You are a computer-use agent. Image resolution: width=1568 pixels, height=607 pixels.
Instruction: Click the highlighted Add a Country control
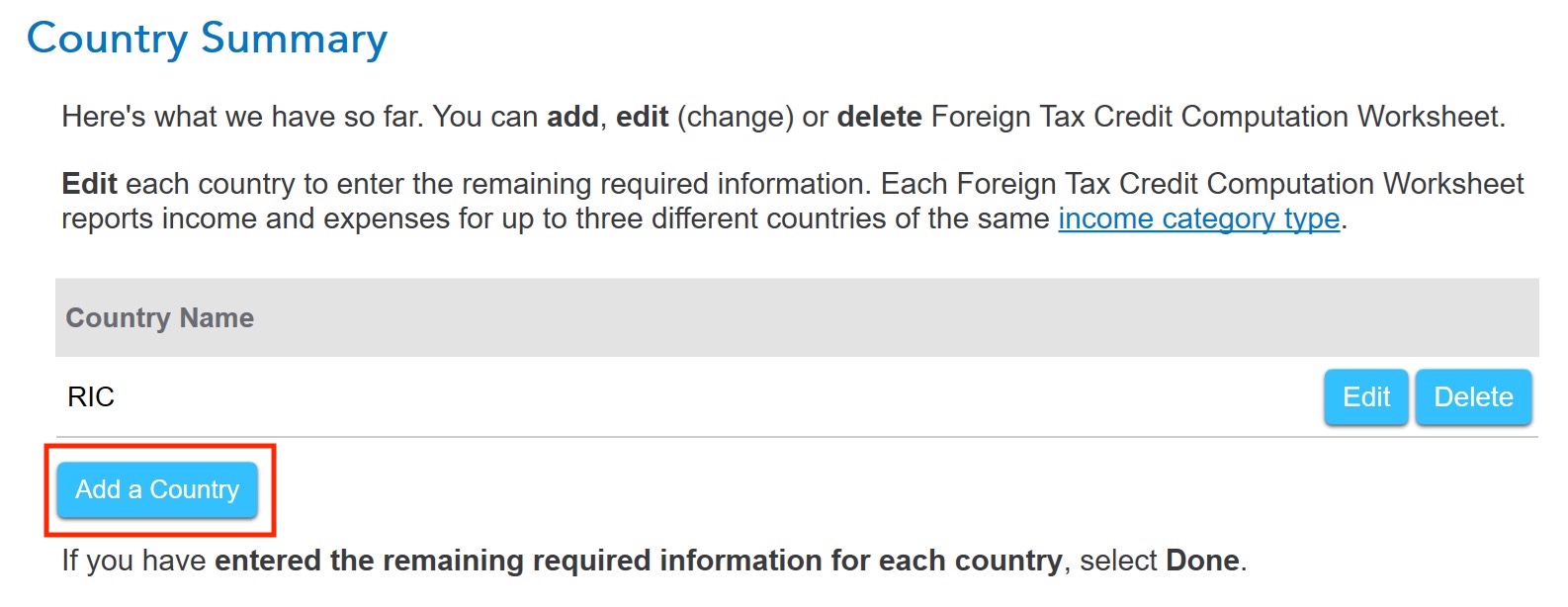pyautogui.click(x=158, y=489)
